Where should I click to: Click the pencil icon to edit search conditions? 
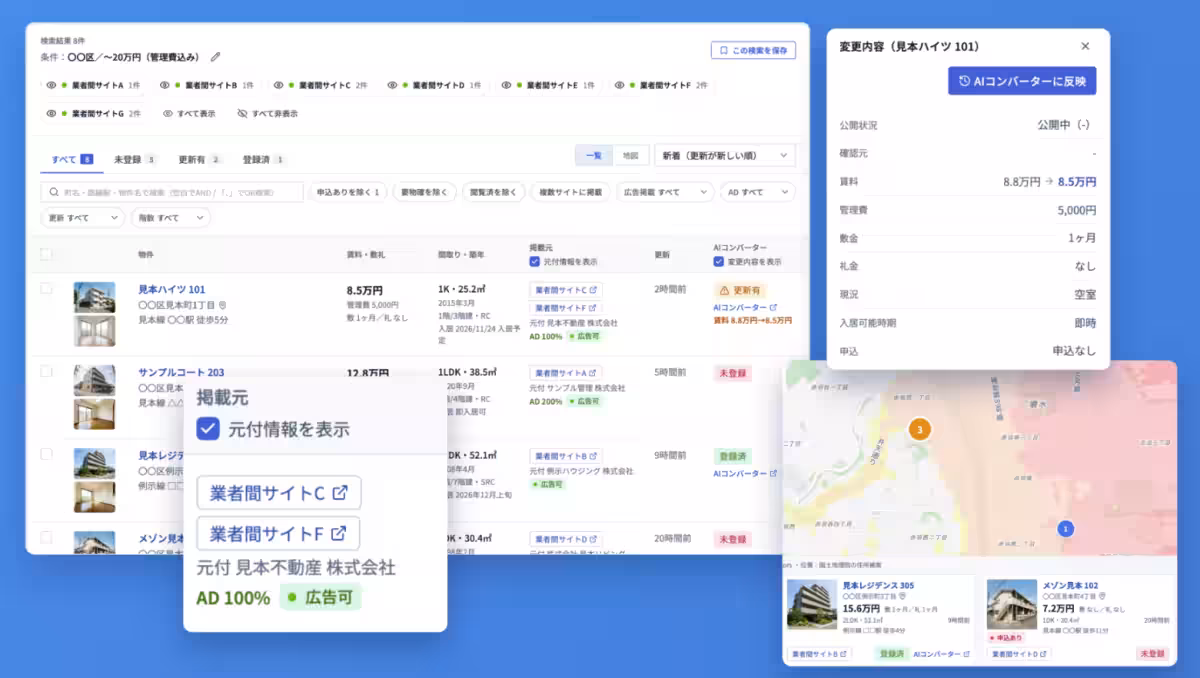(216, 57)
